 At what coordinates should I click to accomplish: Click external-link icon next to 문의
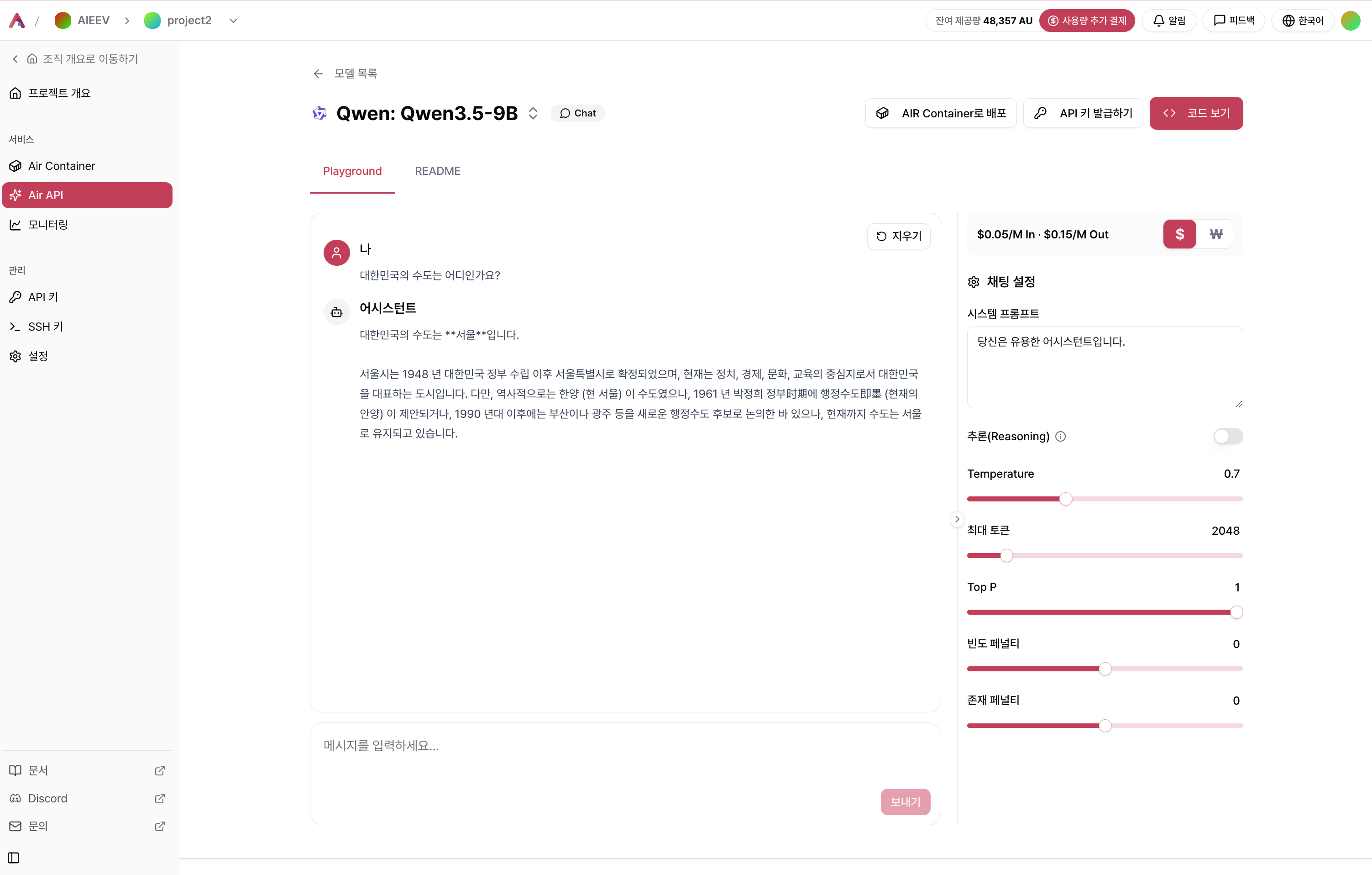pos(160,826)
